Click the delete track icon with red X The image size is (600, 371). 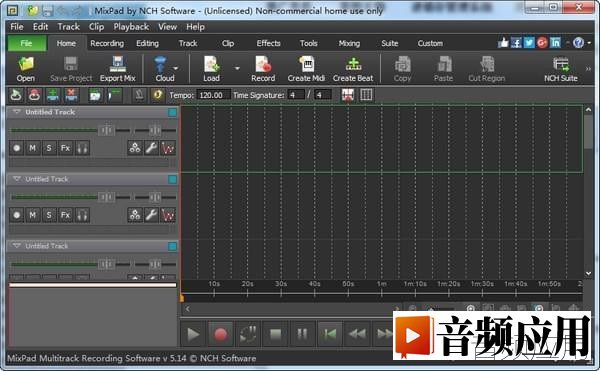71,95
